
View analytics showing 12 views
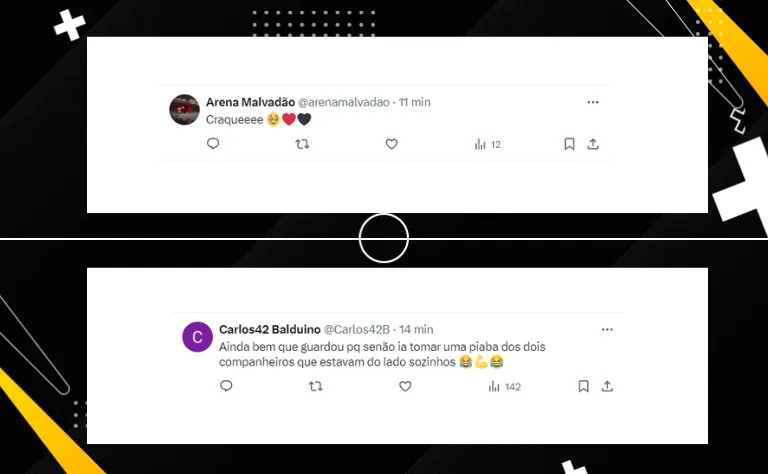487,144
